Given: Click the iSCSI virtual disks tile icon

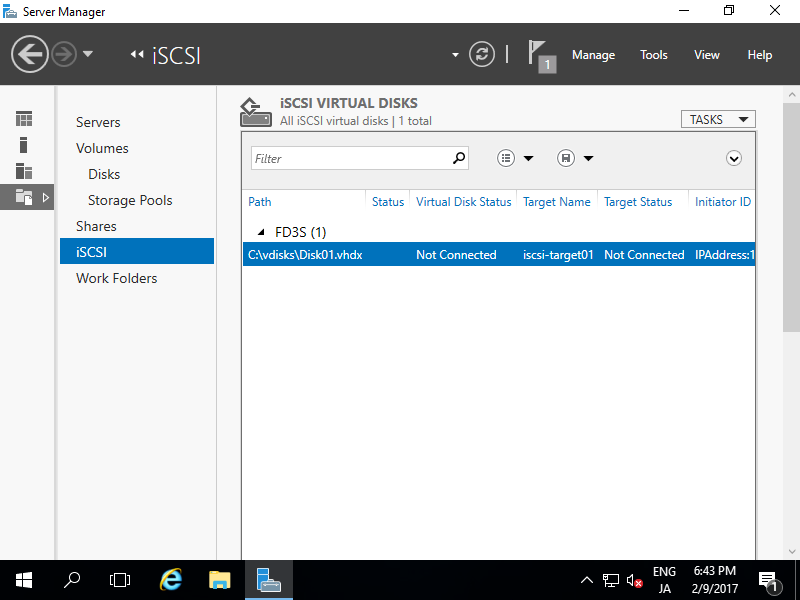Looking at the screenshot, I should [256, 112].
